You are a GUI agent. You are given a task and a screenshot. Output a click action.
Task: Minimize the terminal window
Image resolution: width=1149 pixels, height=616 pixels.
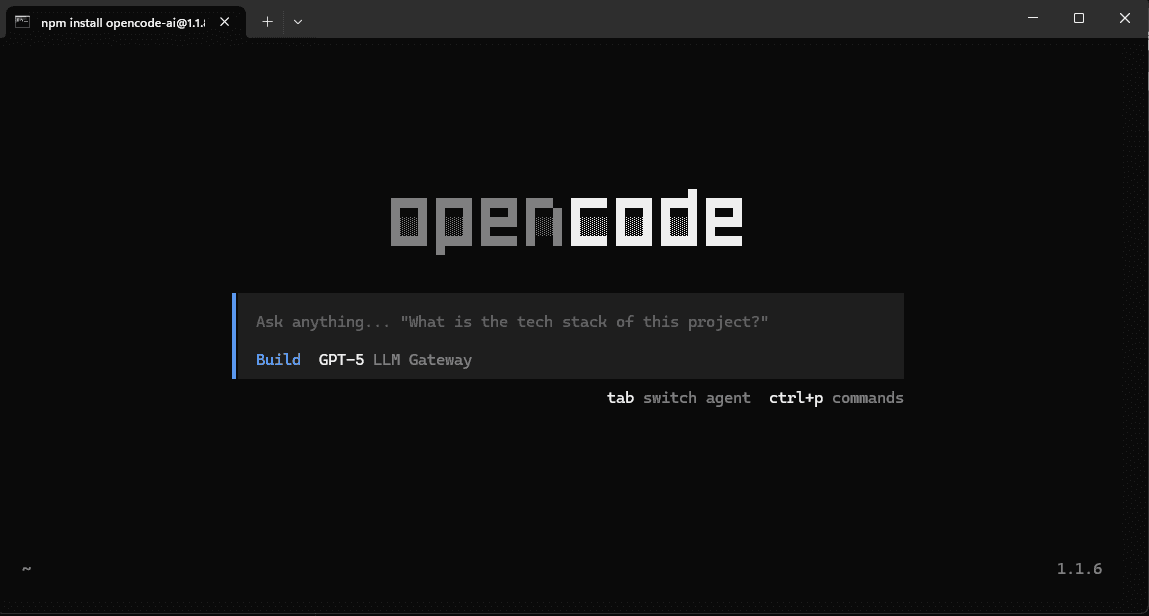pyautogui.click(x=1032, y=18)
